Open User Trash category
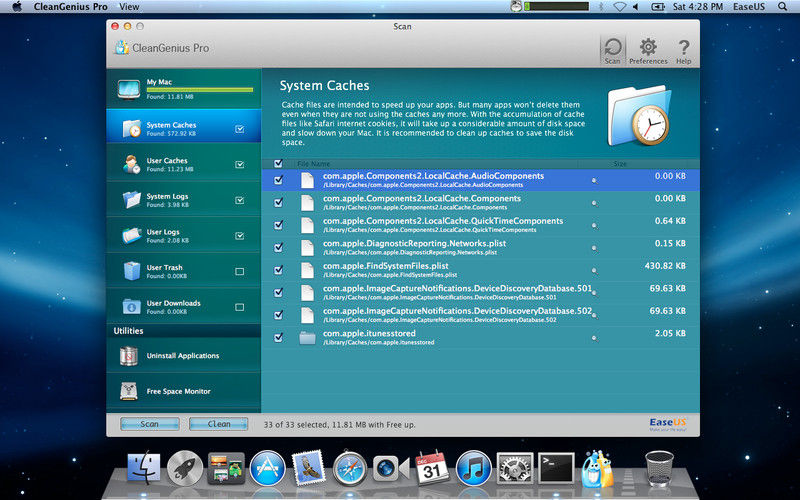This screenshot has height=500, width=800. click(184, 271)
